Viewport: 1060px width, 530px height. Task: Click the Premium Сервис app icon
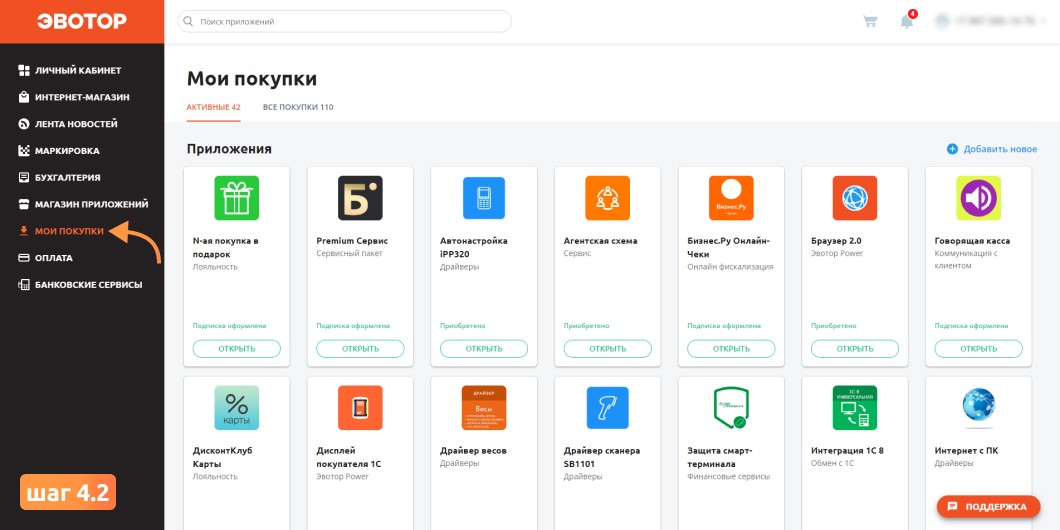pyautogui.click(x=360, y=198)
